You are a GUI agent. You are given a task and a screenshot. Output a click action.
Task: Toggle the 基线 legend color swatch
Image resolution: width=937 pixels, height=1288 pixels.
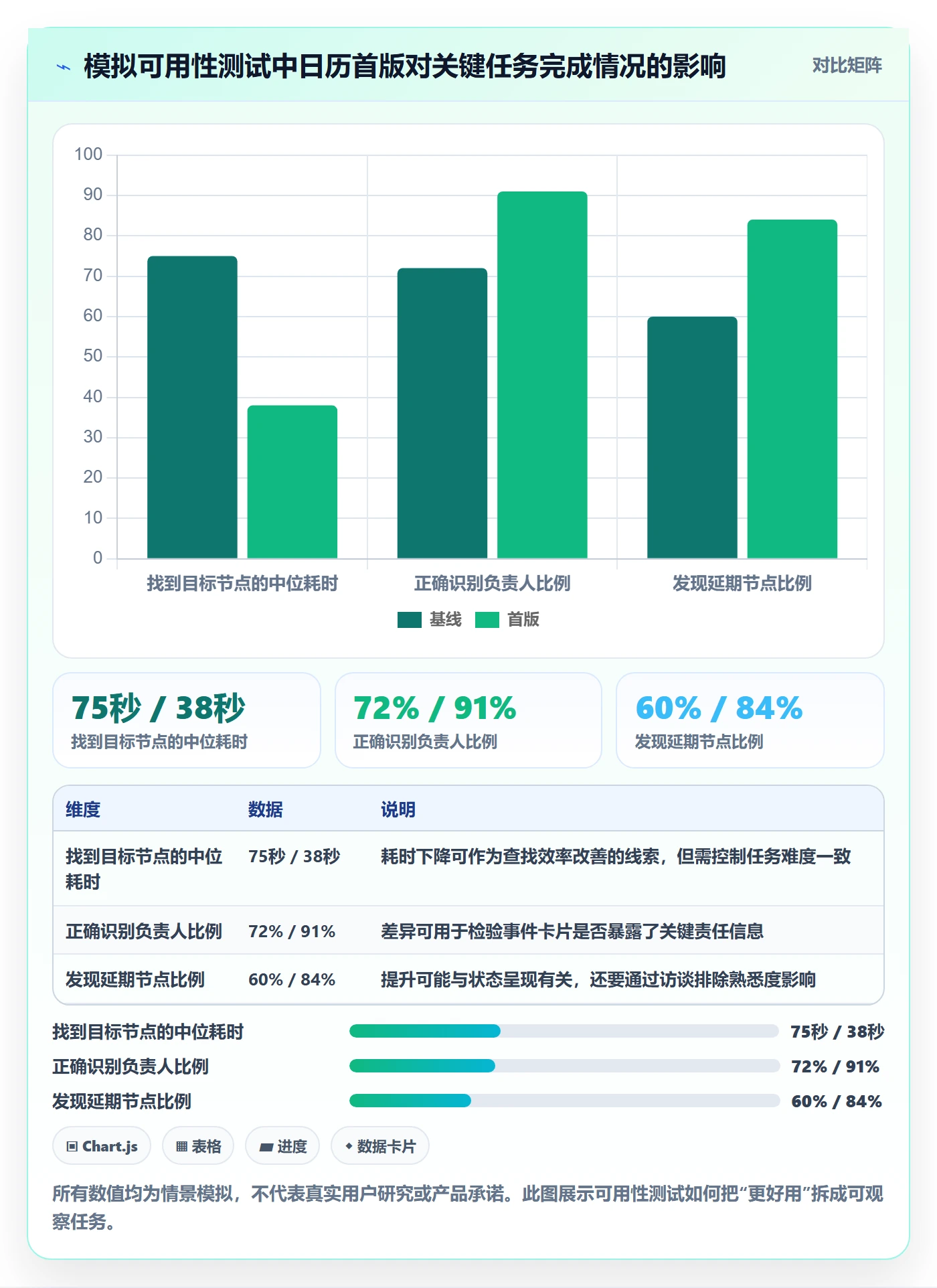point(409,620)
